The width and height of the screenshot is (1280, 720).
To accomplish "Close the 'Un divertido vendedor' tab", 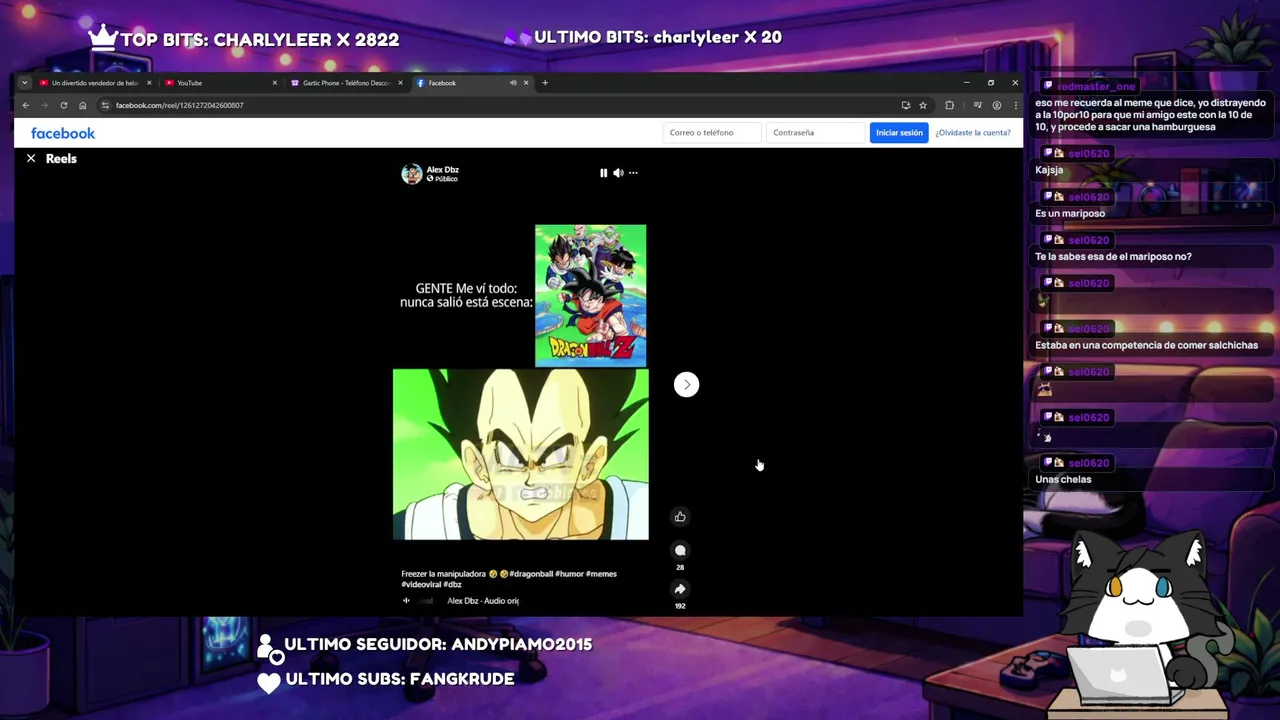I will click(149, 83).
